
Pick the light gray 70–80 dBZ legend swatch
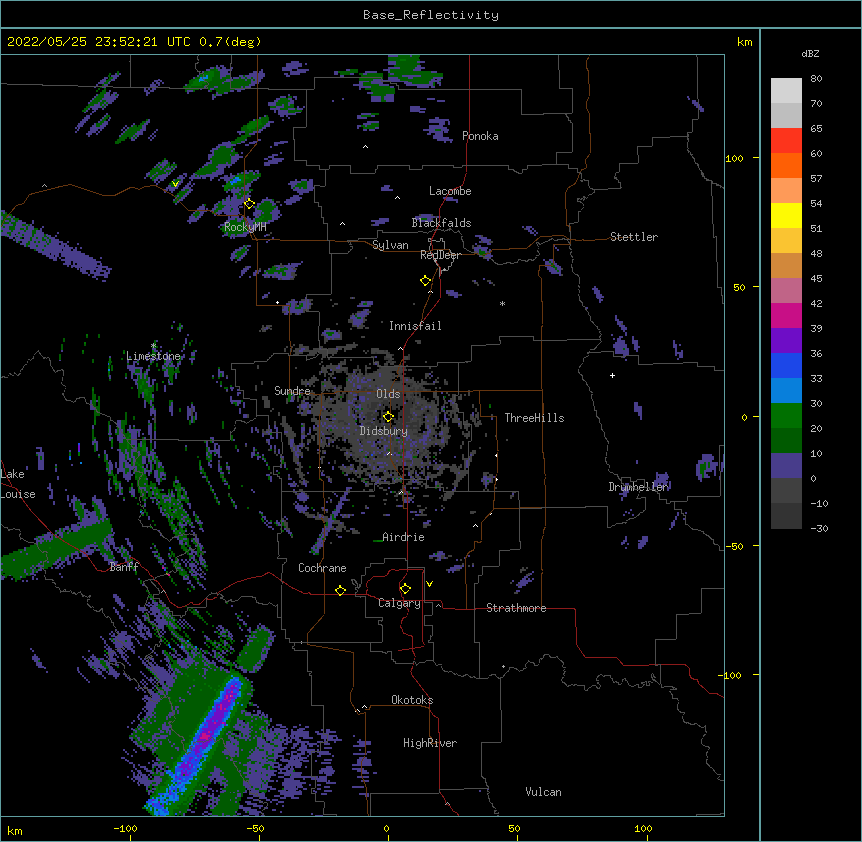[x=786, y=91]
